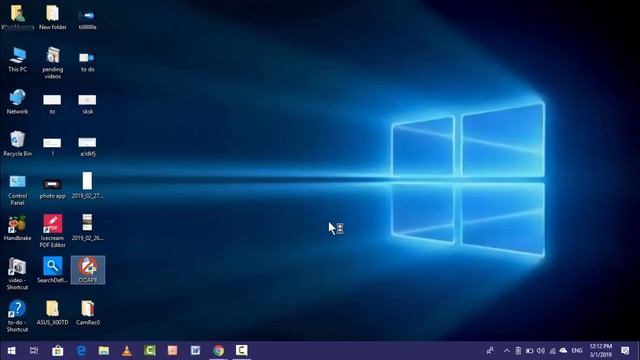The image size is (640, 360).
Task: Select the Handbrake shortcut icon
Action: tap(18, 228)
